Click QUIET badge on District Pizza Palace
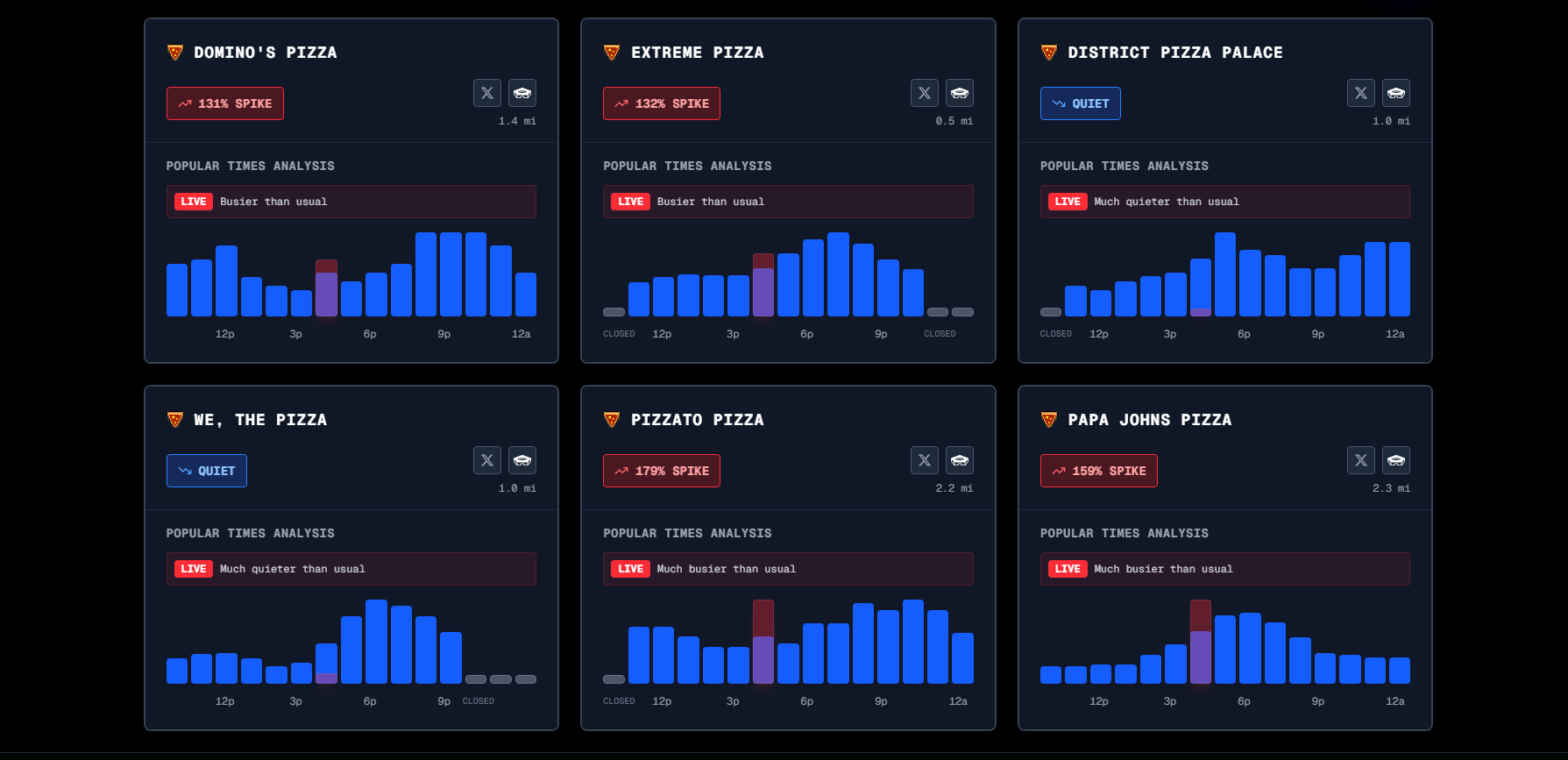The width and height of the screenshot is (1568, 760). point(1080,103)
